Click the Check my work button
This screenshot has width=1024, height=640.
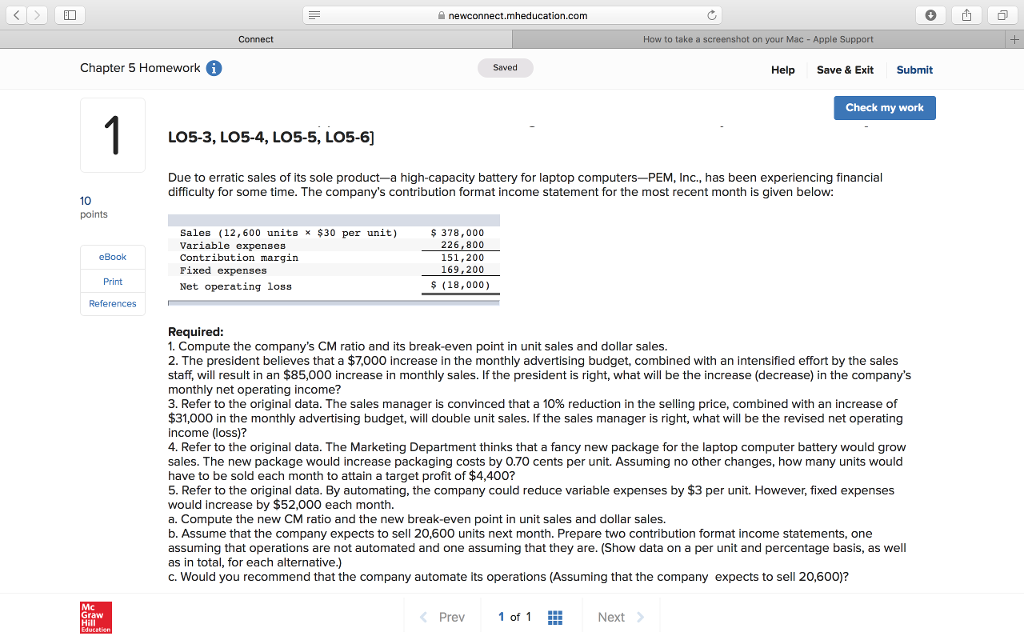point(884,108)
